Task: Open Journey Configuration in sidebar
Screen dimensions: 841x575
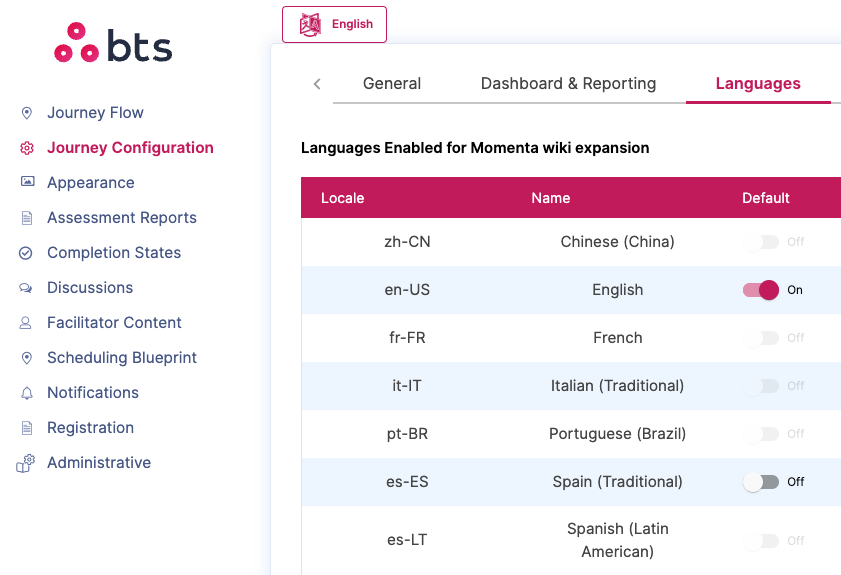Action: [130, 148]
